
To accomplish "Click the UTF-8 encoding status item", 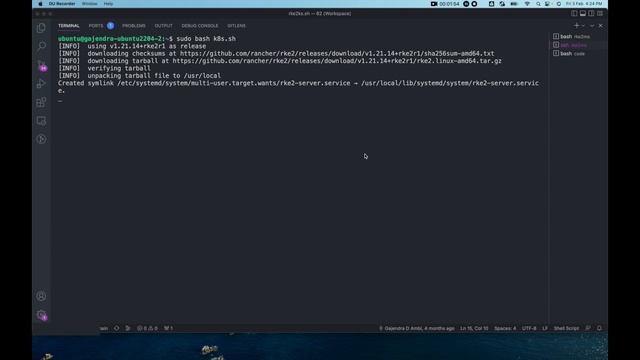I will [529, 328].
